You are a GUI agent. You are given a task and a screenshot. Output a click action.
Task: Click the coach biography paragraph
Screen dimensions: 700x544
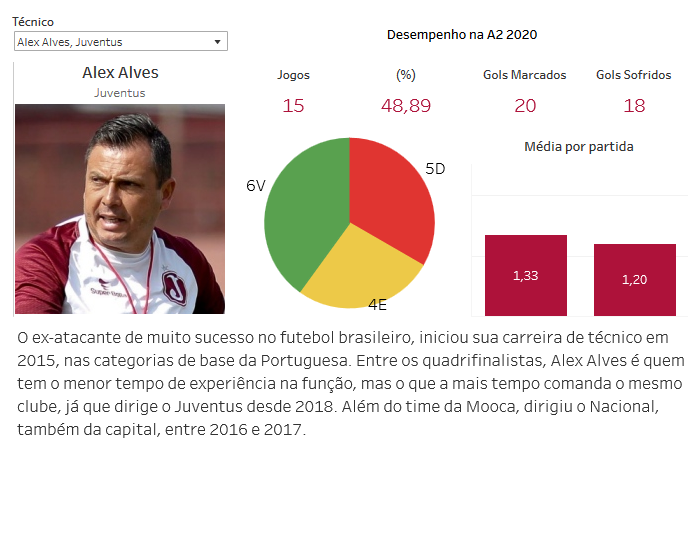tap(350, 383)
